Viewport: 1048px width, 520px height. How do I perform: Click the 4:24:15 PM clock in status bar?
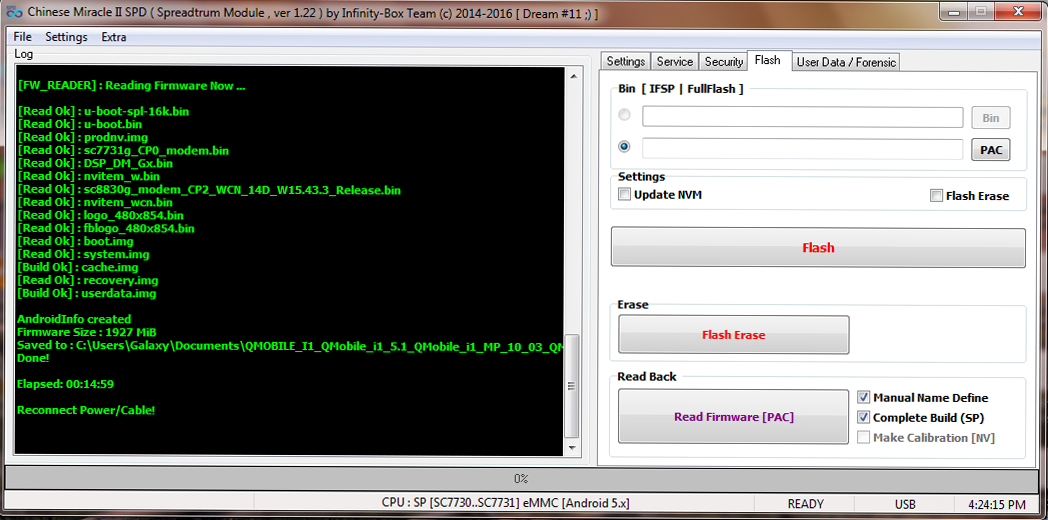(997, 504)
